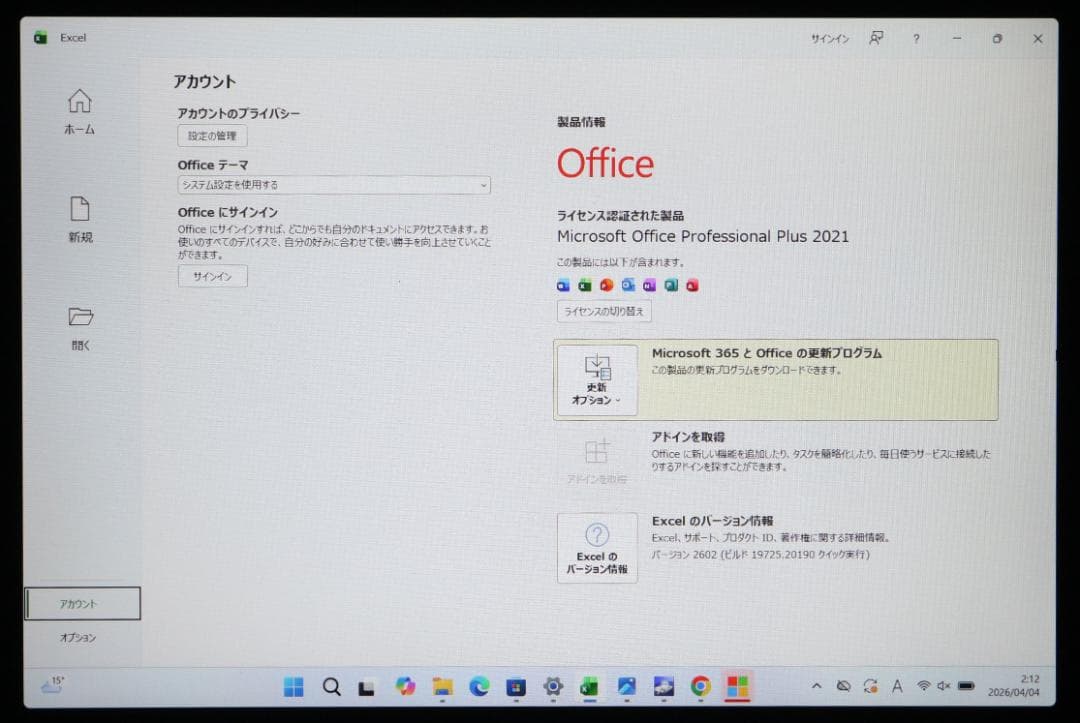Select 新規 to create a new workbook
The width and height of the screenshot is (1080, 723).
coord(80,220)
